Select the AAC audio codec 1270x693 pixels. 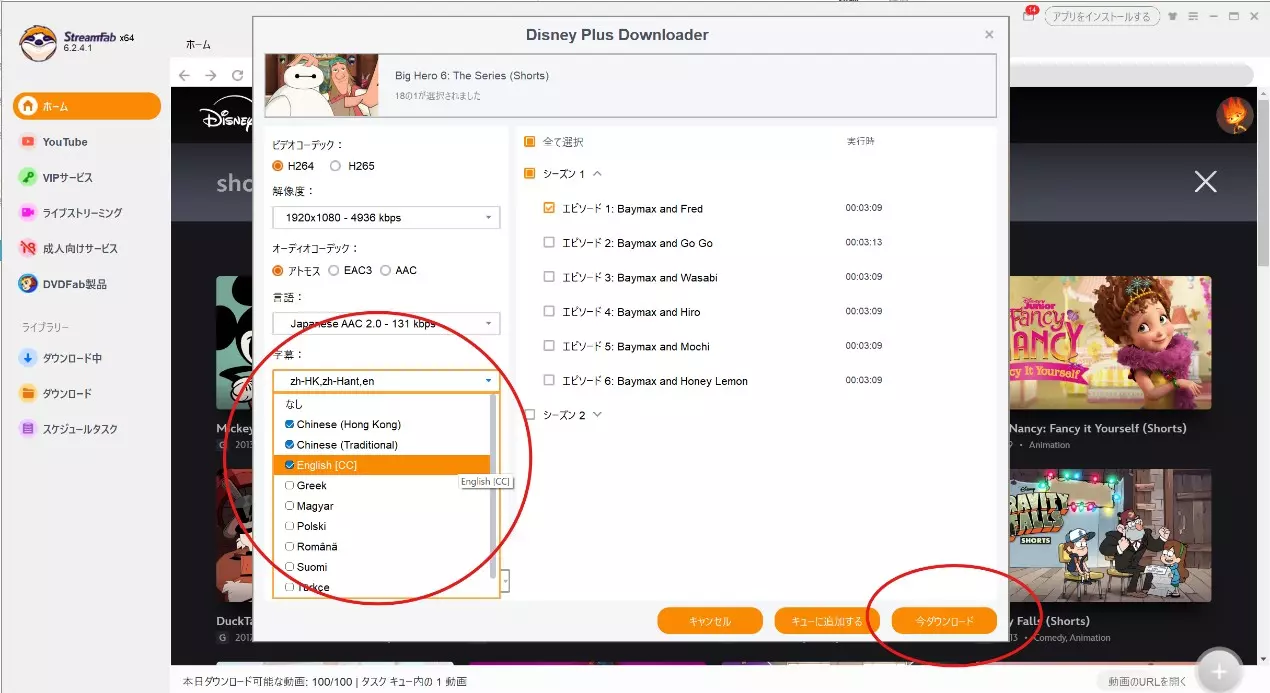(x=385, y=271)
